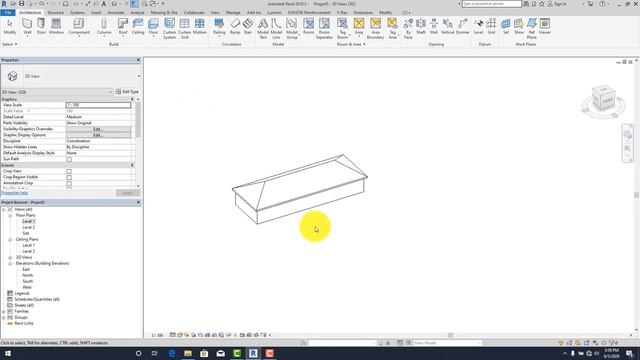Click the Model Line tool

(276, 29)
